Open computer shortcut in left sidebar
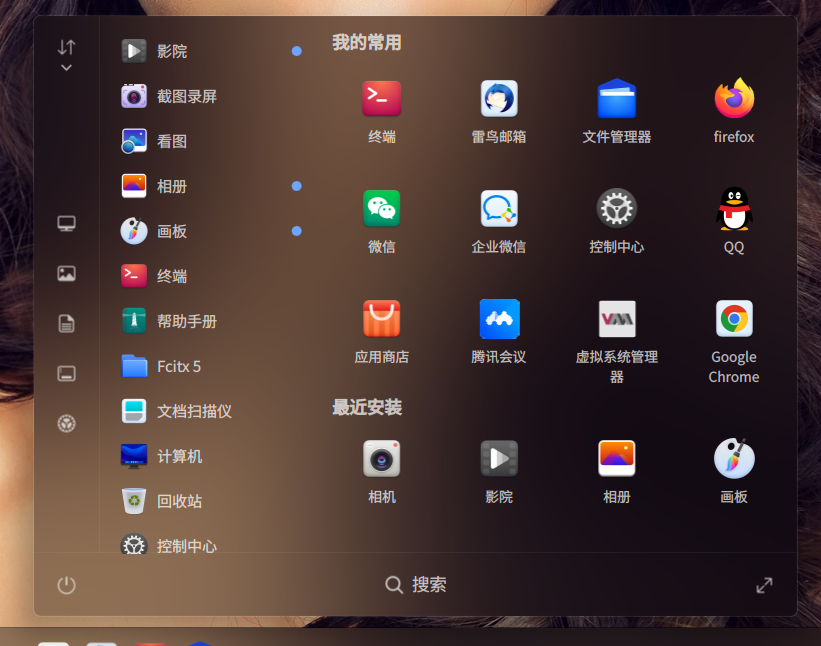This screenshot has width=821, height=646. point(66,224)
